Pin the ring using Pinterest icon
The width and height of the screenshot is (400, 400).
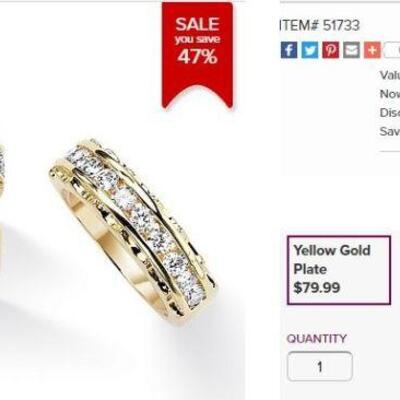331,50
